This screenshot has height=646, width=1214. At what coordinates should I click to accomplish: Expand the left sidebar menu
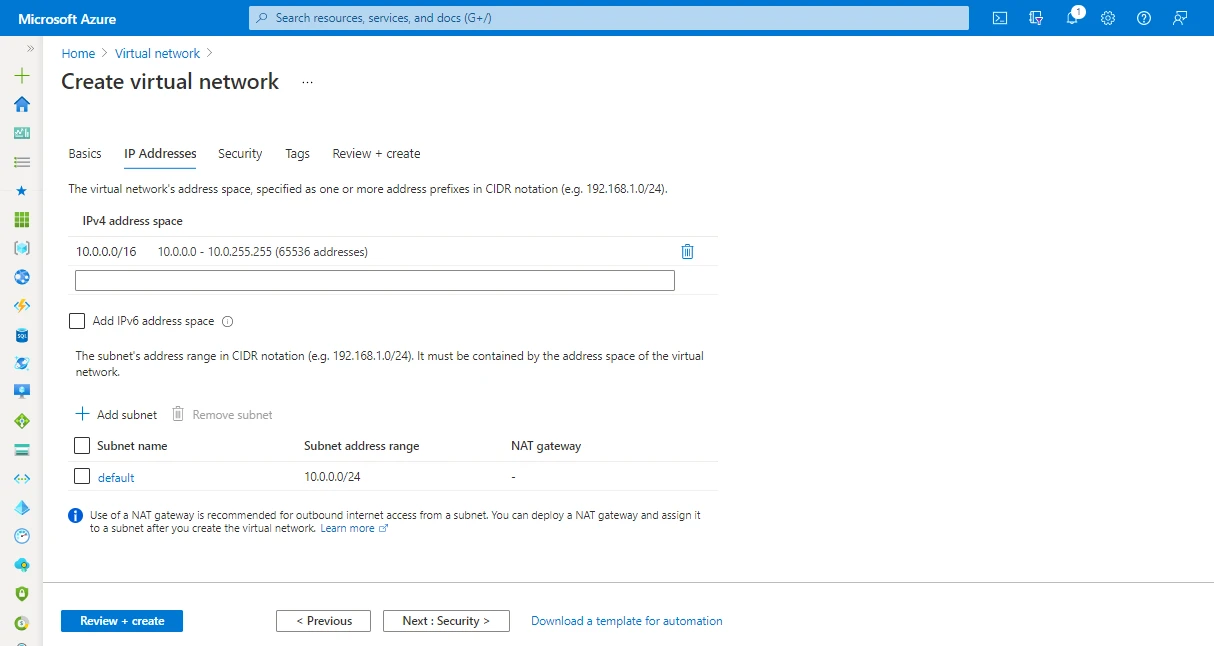pos(30,48)
